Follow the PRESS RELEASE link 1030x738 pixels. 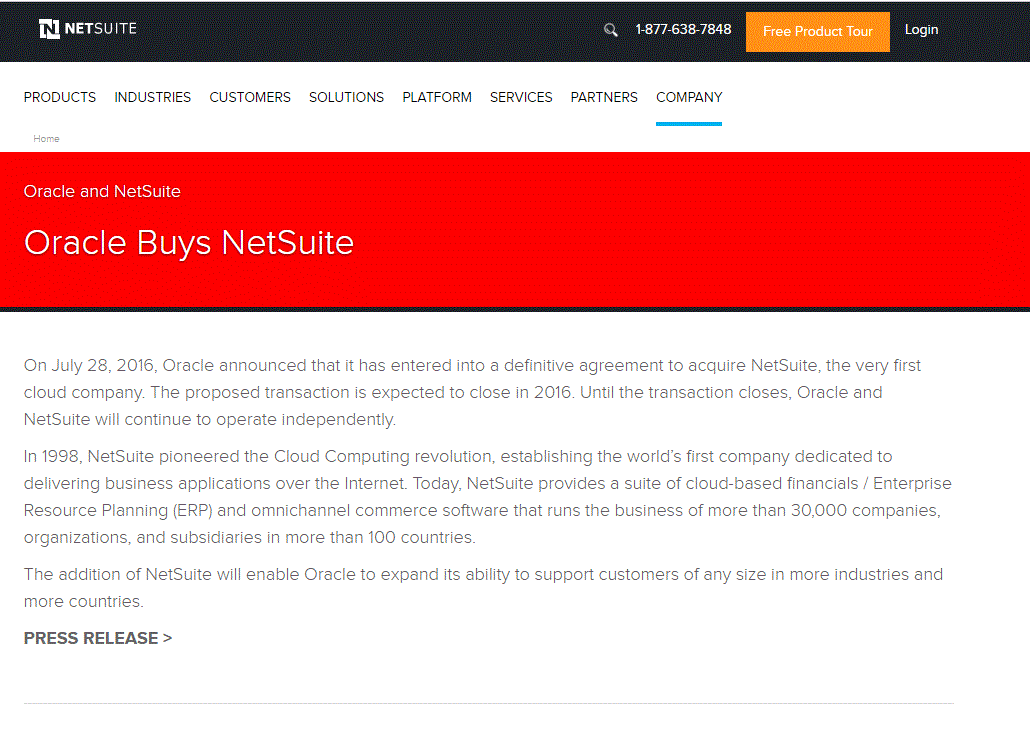point(98,638)
